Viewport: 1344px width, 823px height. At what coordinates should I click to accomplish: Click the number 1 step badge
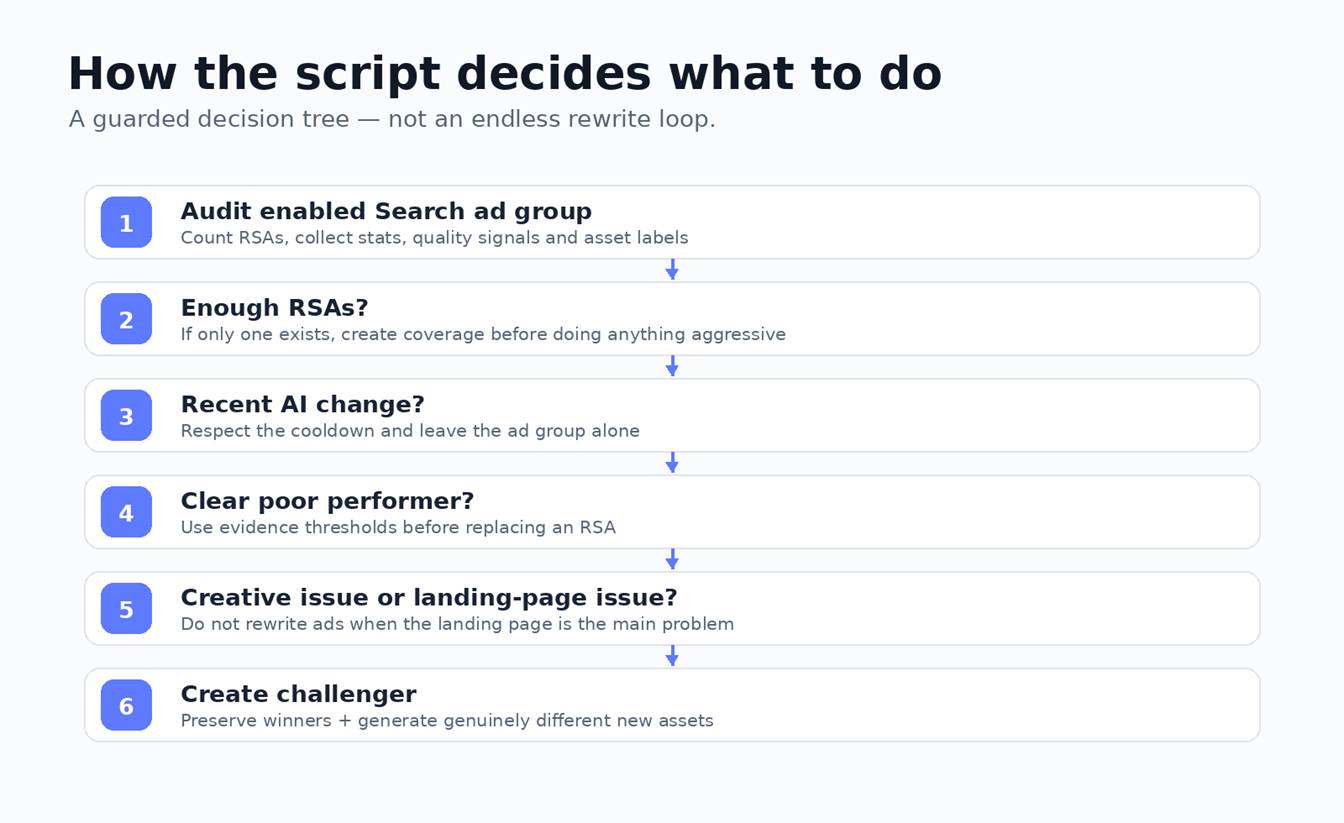[126, 222]
